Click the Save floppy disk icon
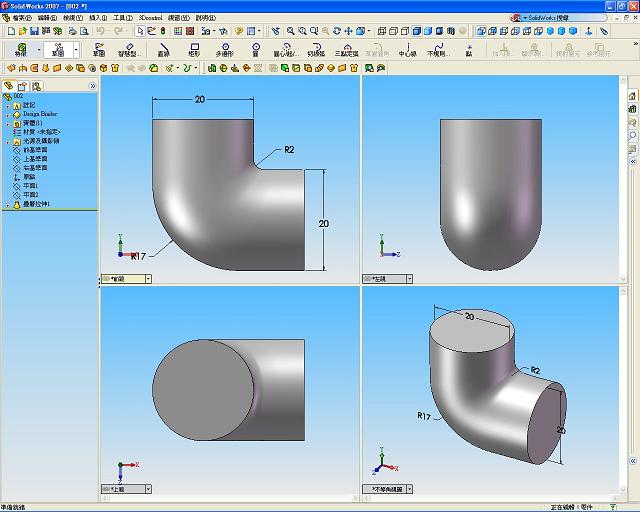This screenshot has height=512, width=640. [34, 31]
